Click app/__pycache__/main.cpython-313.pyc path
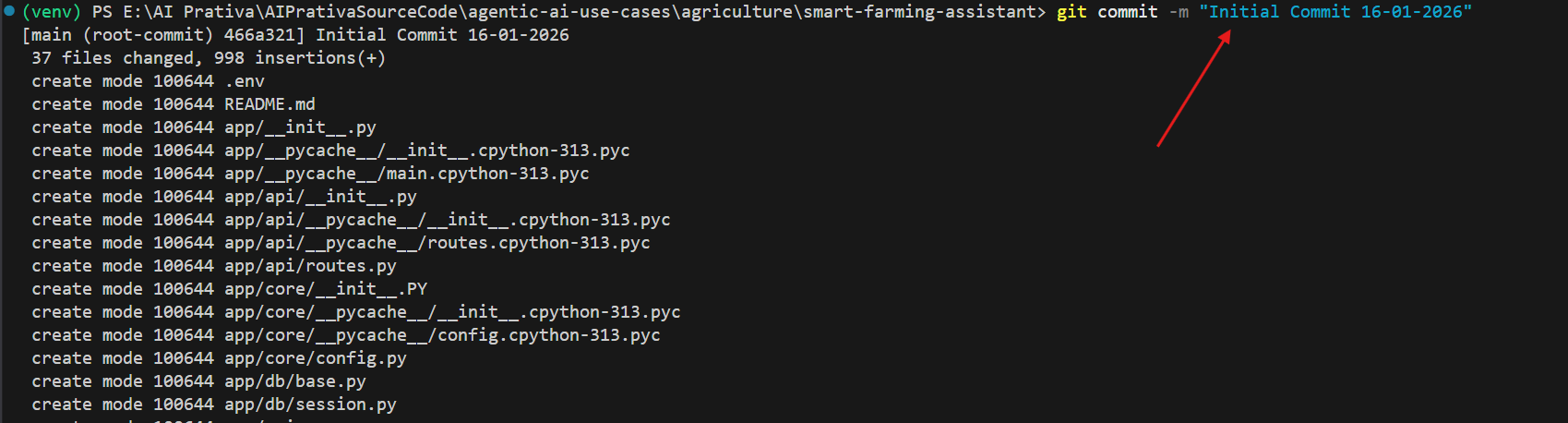Viewport: 1568px width, 423px height. coord(406,174)
